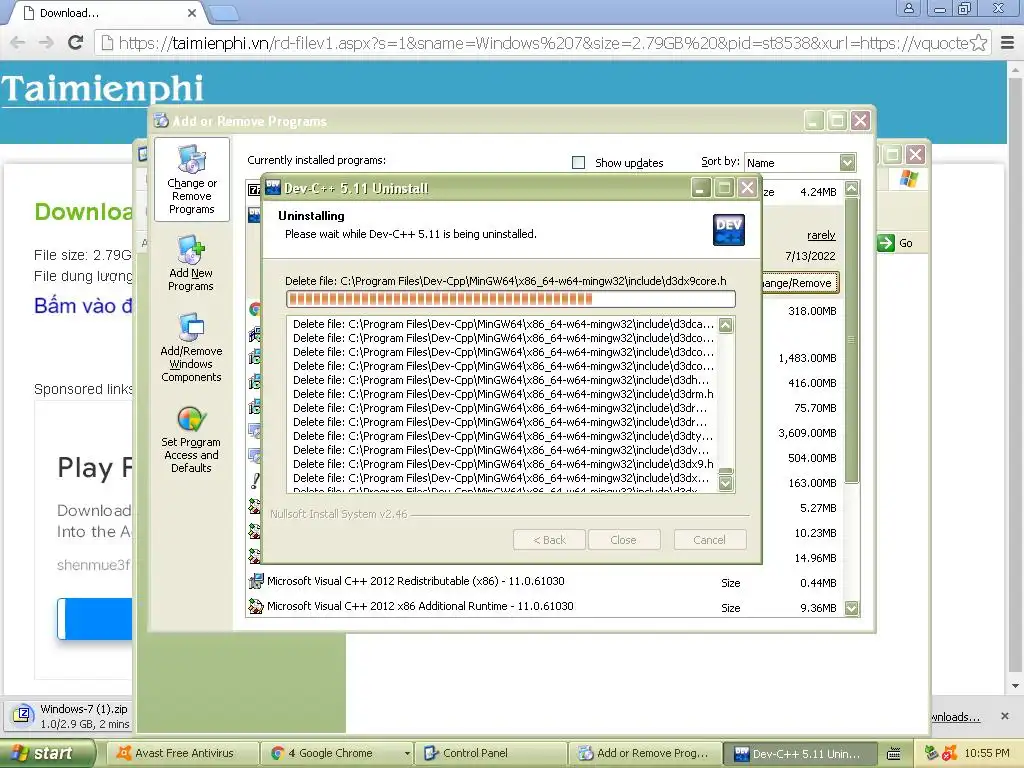The height and width of the screenshot is (768, 1024).
Task: Click programs list scroll up arrow
Action: (x=852, y=189)
